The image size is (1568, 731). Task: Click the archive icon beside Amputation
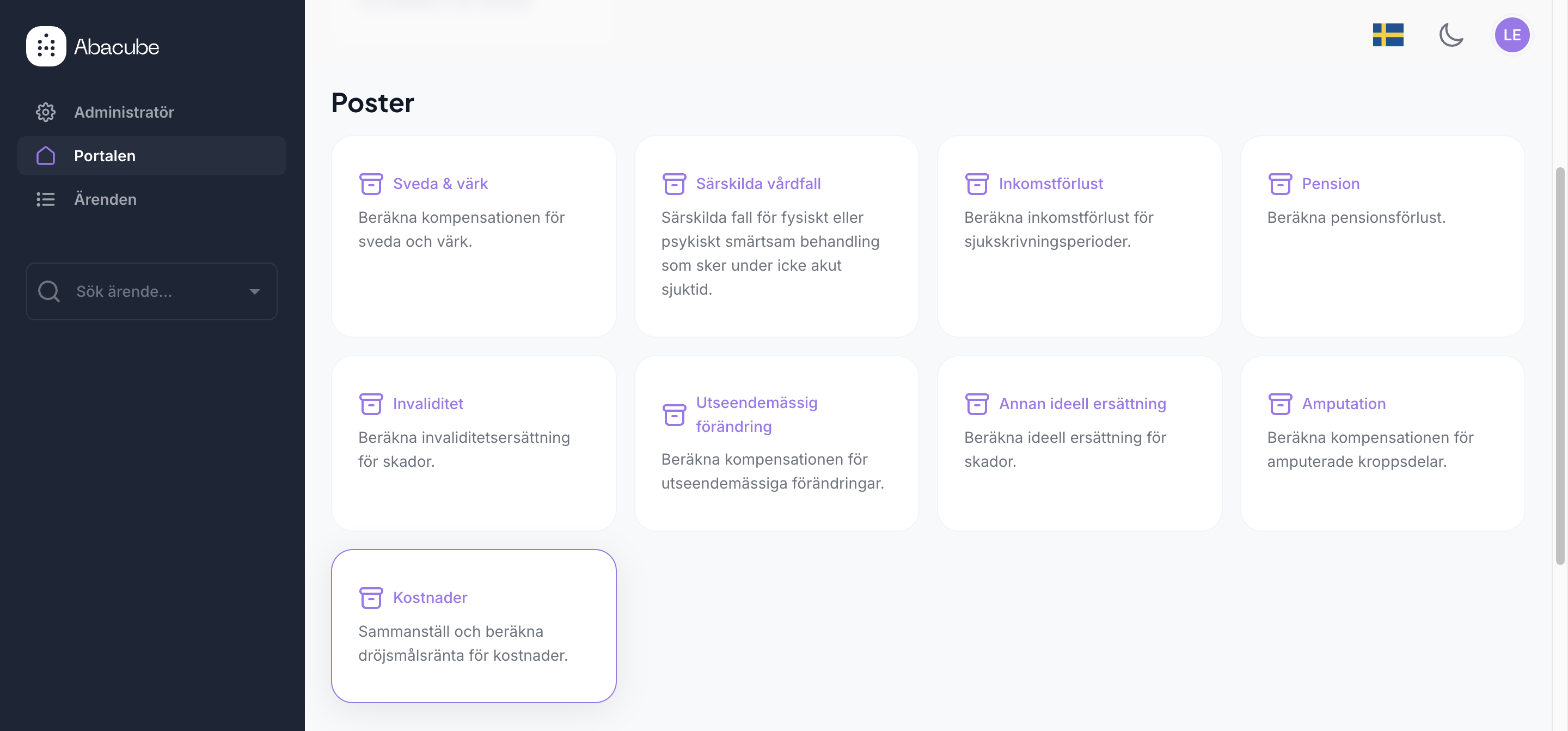click(x=1279, y=404)
